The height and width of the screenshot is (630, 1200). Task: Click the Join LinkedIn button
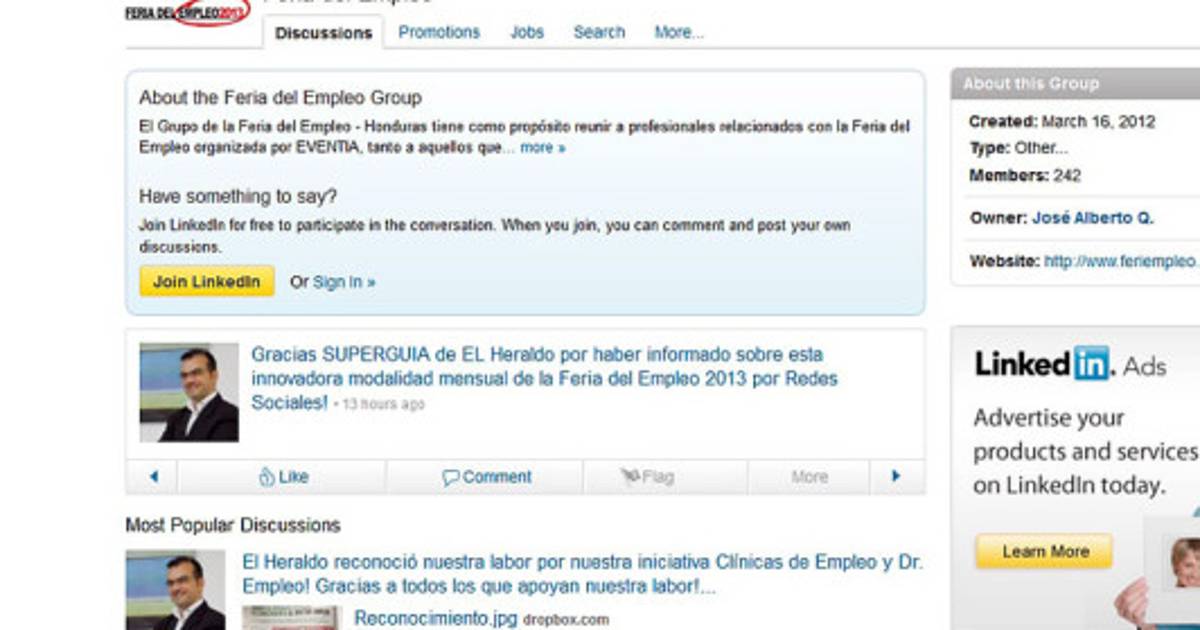point(207,281)
